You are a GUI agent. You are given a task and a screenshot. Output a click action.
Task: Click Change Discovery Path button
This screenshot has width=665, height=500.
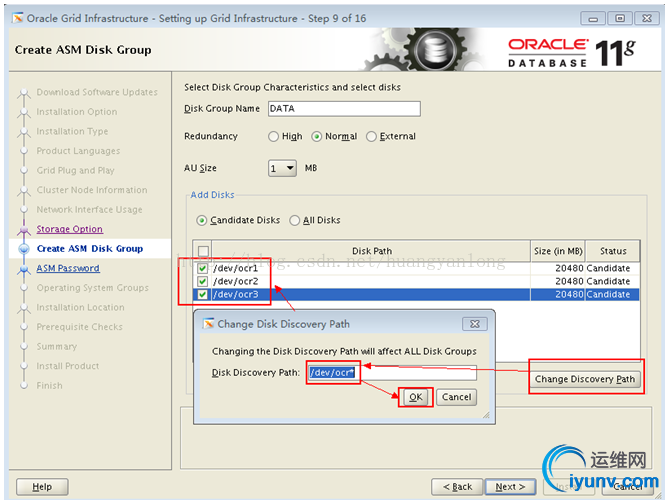pyautogui.click(x=585, y=379)
